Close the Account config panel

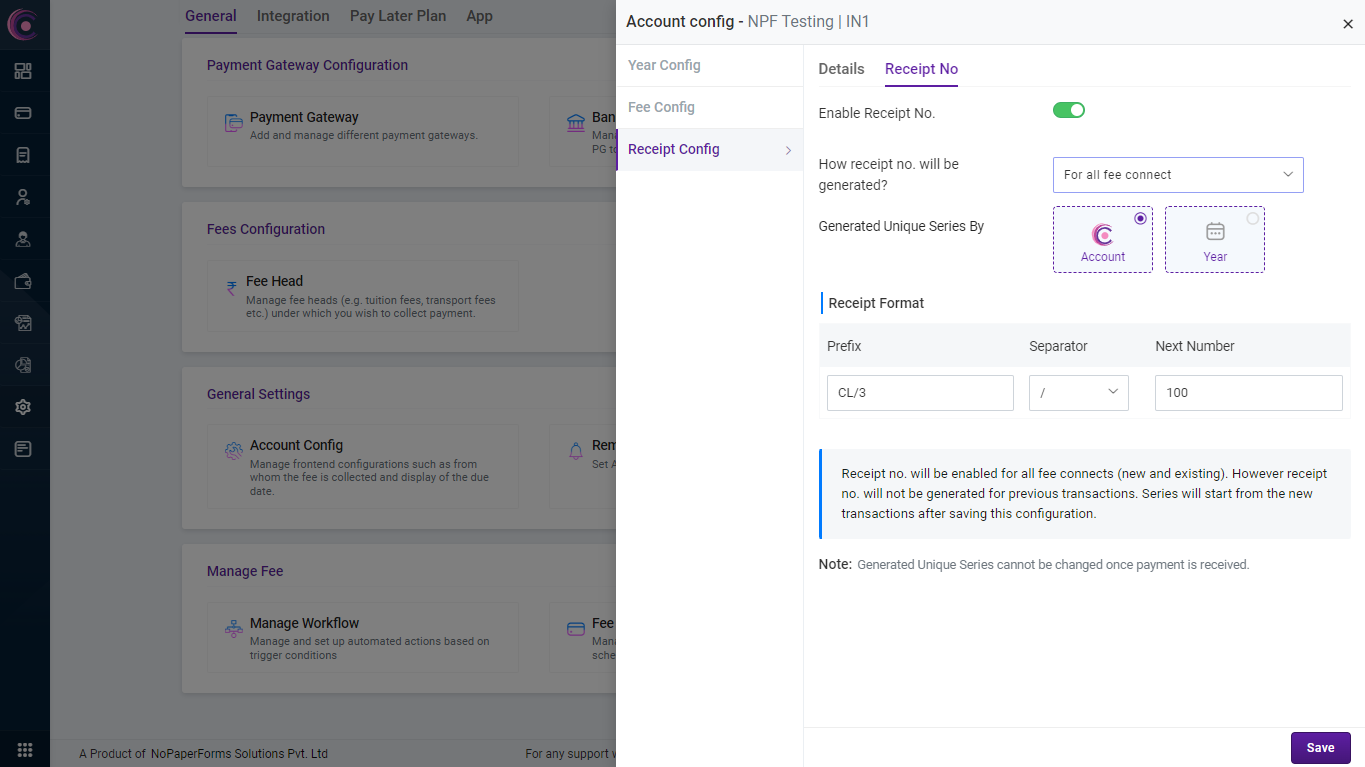point(1347,24)
